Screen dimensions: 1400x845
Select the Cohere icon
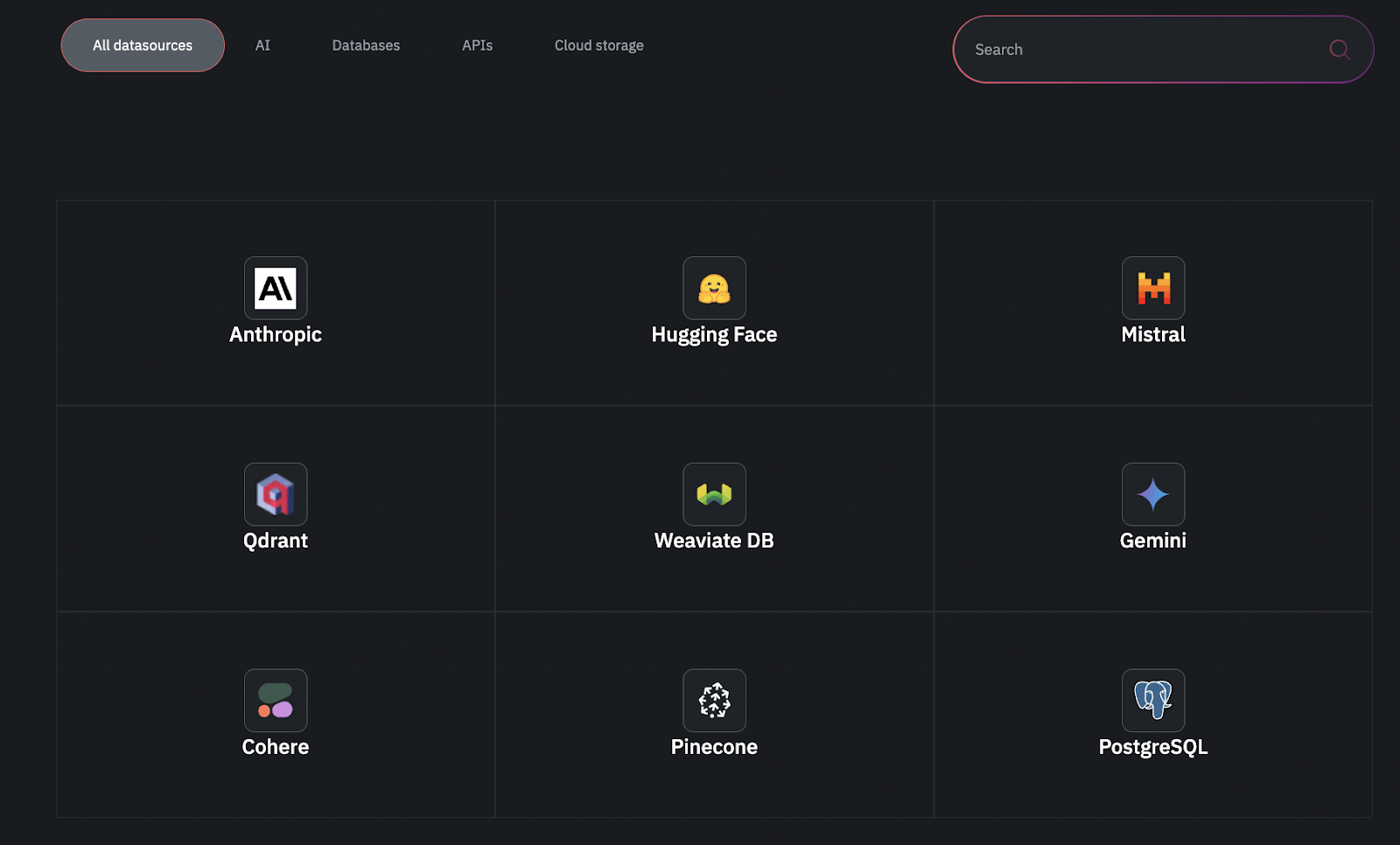coord(276,701)
